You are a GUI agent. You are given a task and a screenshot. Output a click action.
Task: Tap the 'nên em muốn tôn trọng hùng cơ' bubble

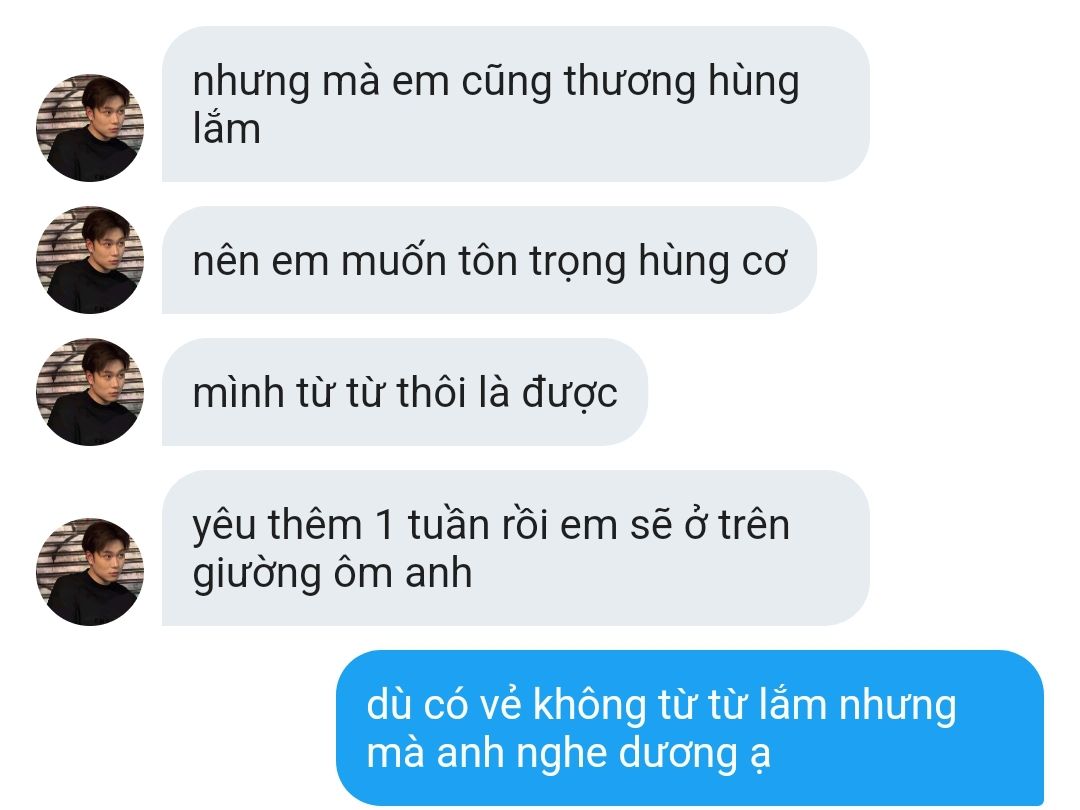pyautogui.click(x=489, y=260)
